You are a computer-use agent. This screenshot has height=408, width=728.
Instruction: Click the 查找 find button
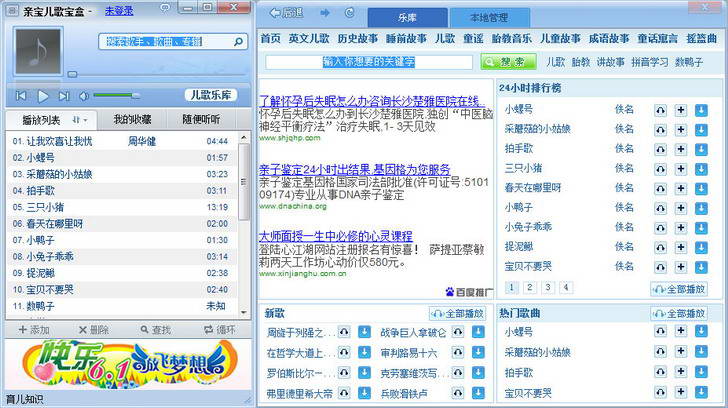coord(156,330)
